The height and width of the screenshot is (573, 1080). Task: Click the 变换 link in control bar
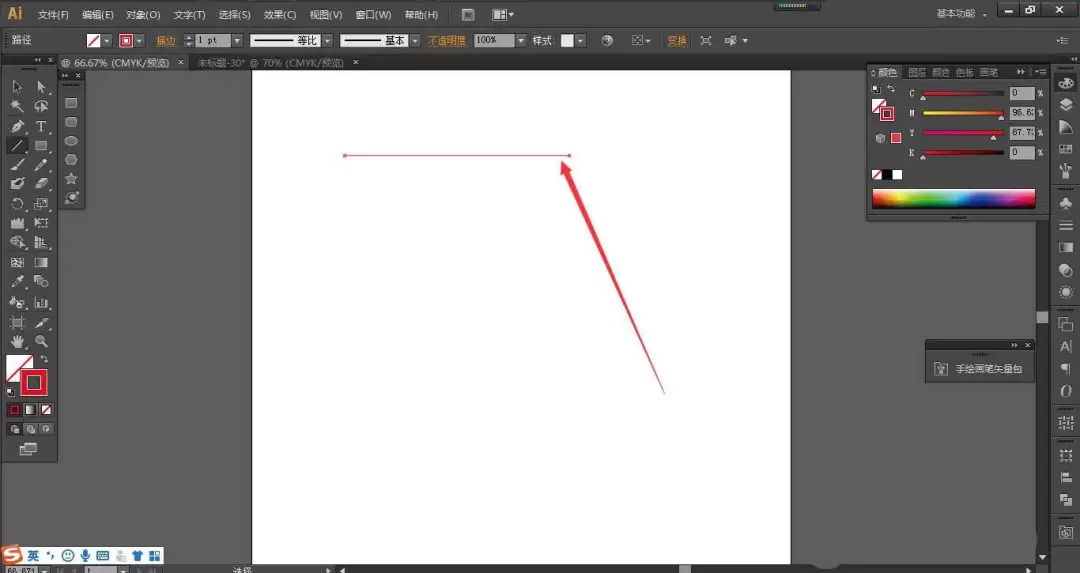[676, 41]
